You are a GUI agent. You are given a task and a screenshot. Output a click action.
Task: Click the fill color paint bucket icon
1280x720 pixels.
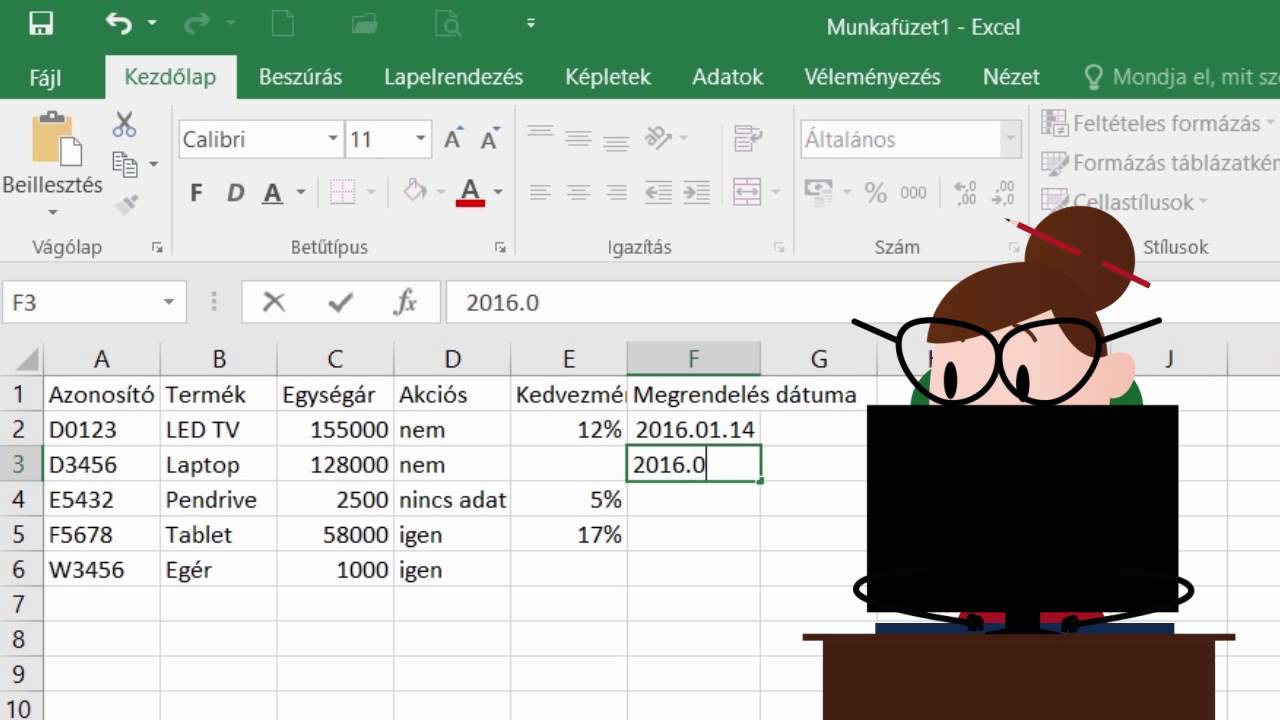click(414, 191)
